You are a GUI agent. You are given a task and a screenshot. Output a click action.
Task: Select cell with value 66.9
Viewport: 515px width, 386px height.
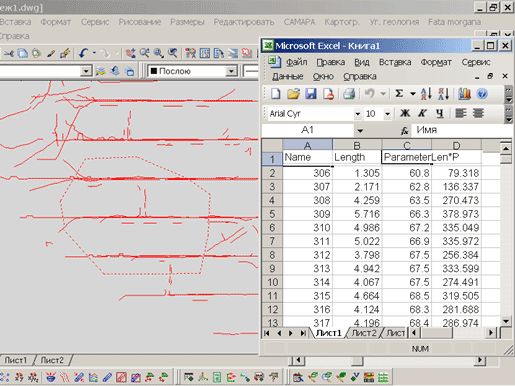click(407, 241)
